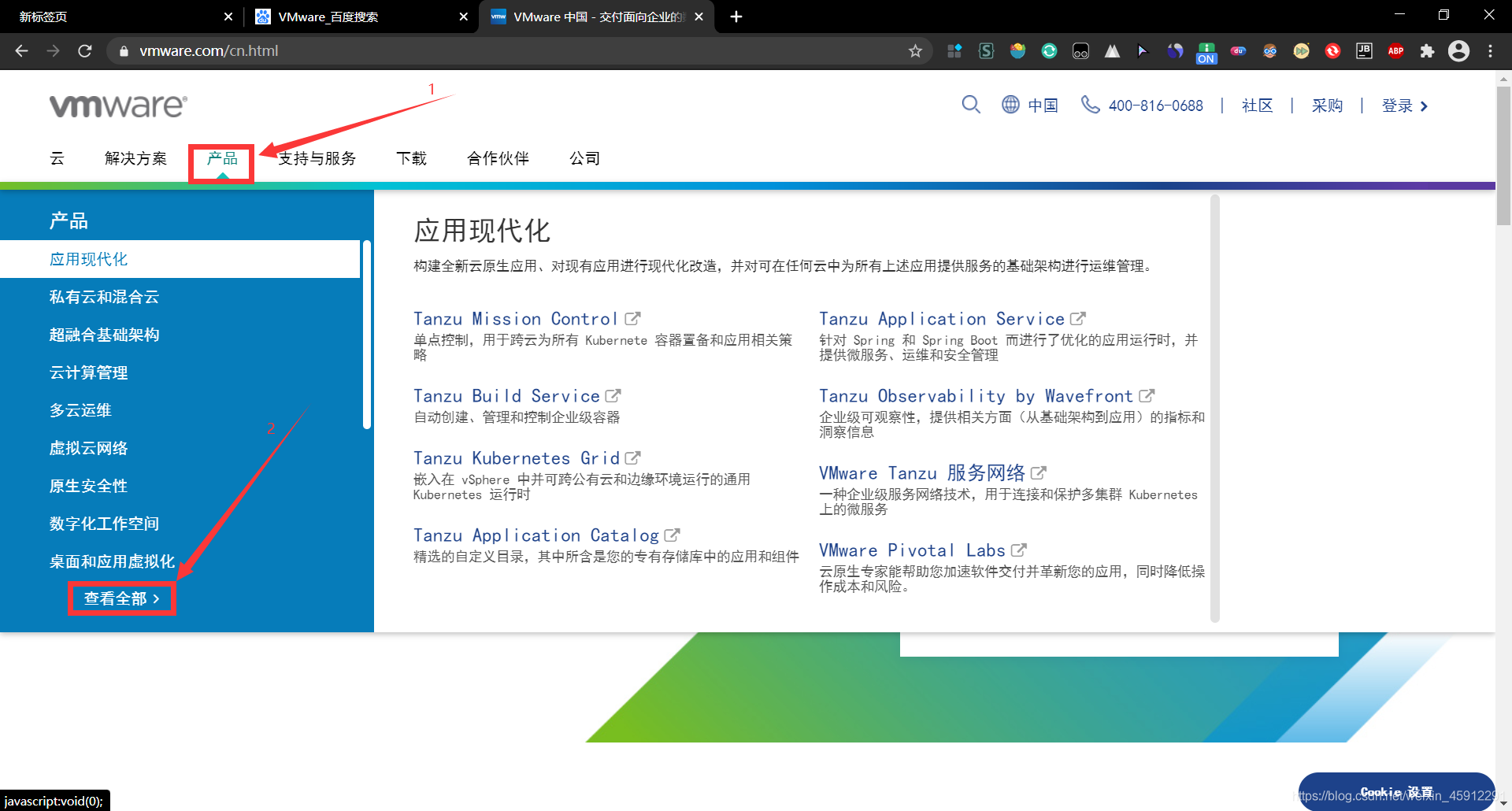
Task: Open the Tanzu Application Catalog link
Action: pyautogui.click(x=536, y=535)
